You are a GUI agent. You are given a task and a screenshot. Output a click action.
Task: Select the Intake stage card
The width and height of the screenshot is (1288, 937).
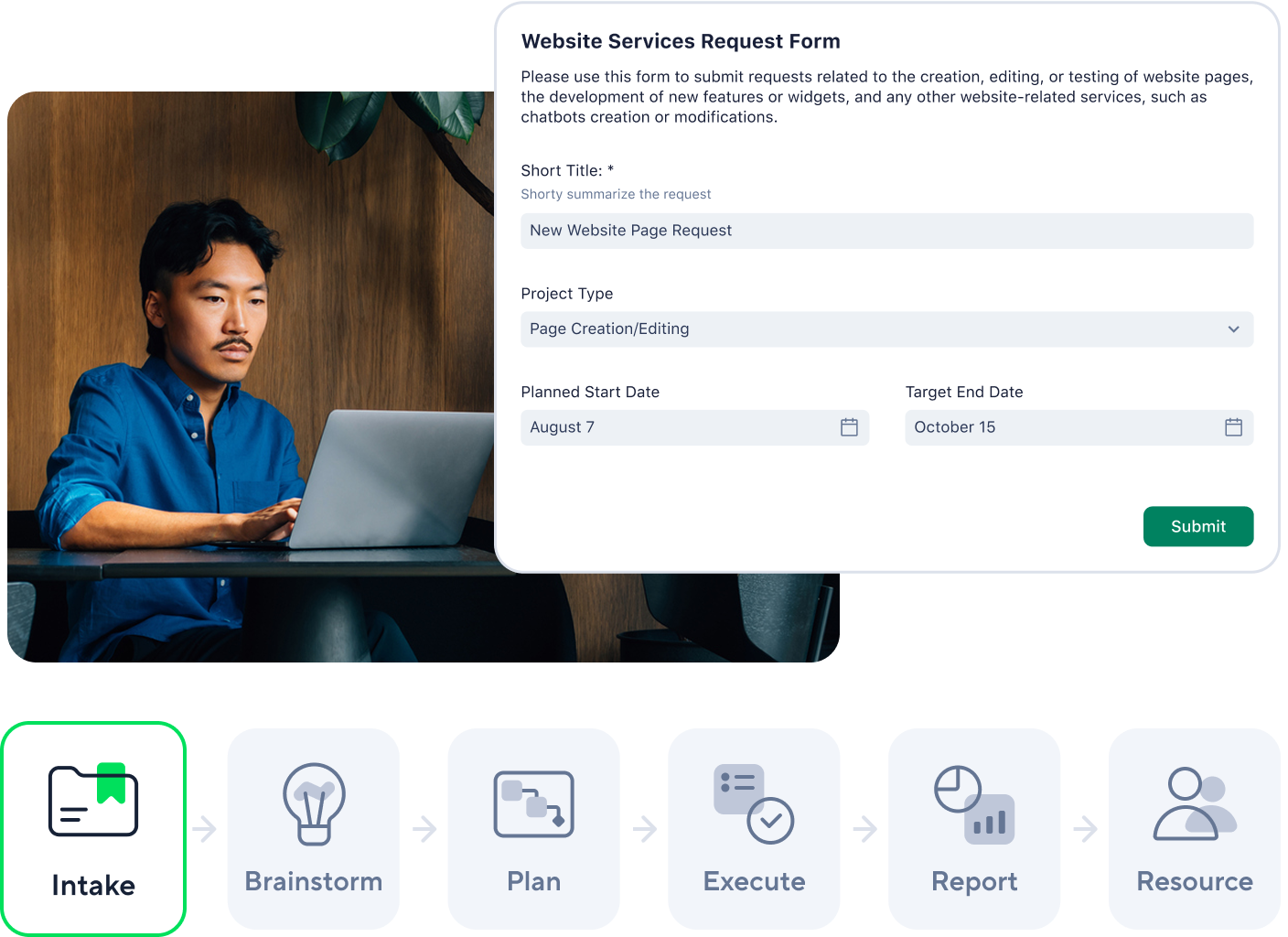click(92, 828)
